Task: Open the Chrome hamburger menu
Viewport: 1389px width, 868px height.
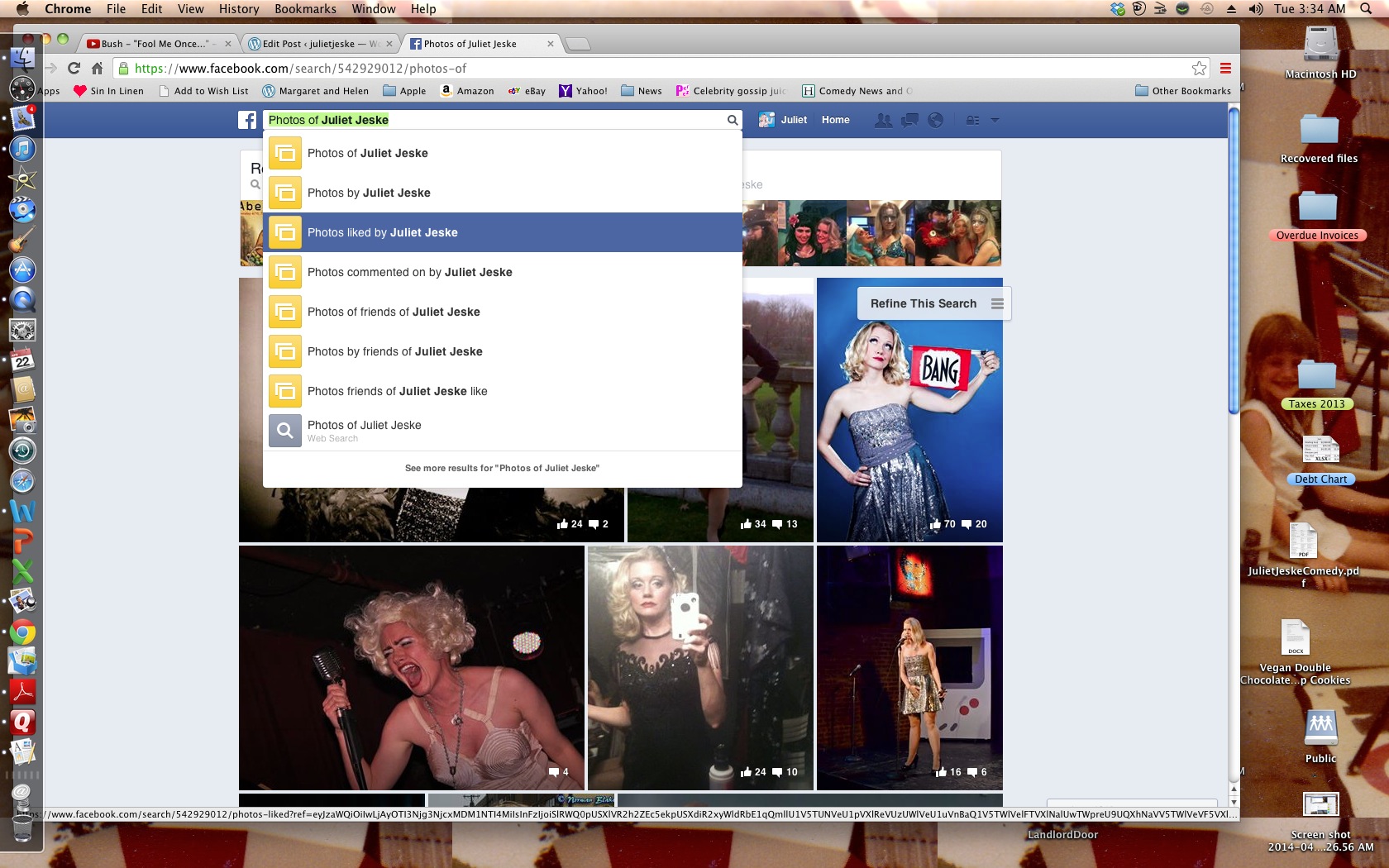Action: (x=1225, y=68)
